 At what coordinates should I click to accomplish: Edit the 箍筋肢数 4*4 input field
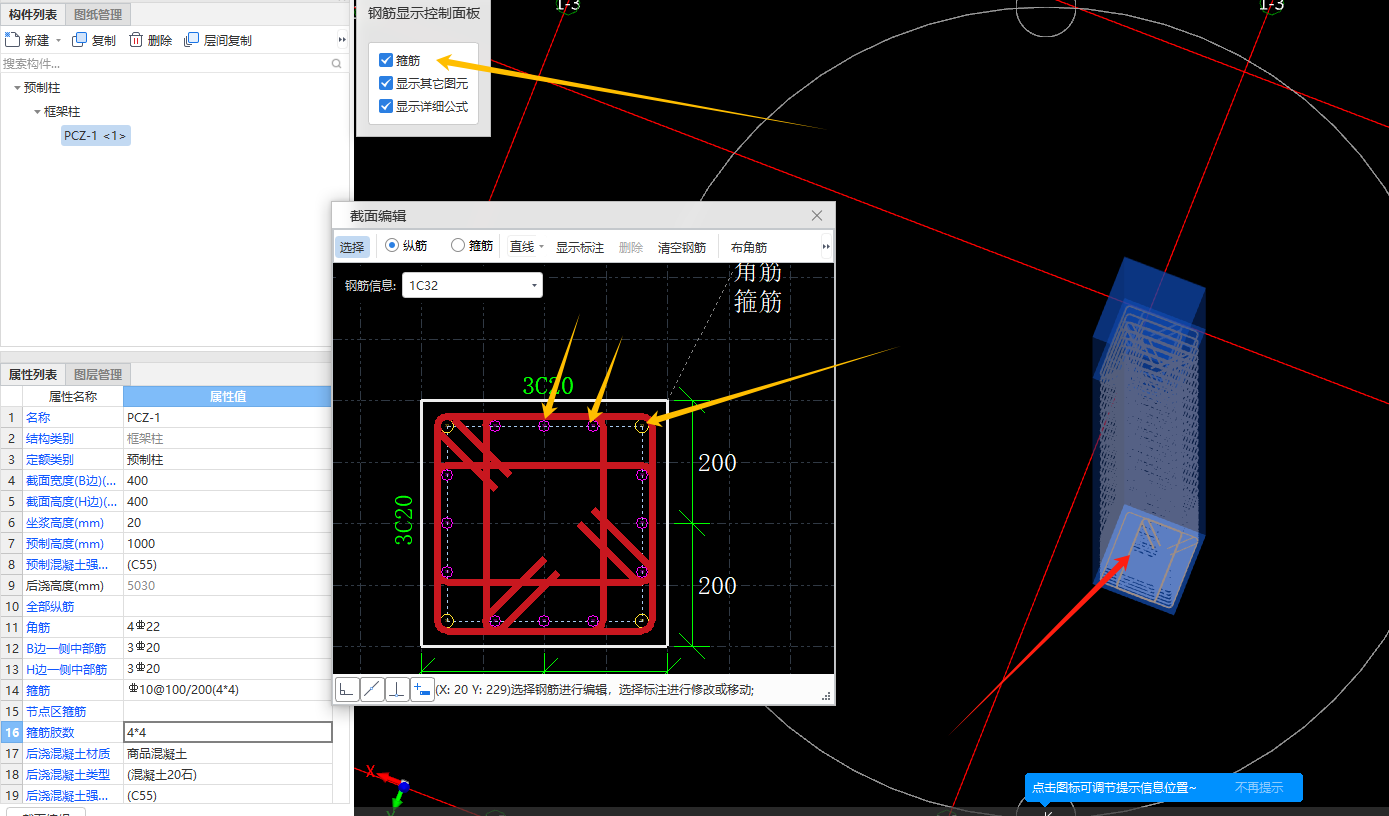tap(227, 732)
